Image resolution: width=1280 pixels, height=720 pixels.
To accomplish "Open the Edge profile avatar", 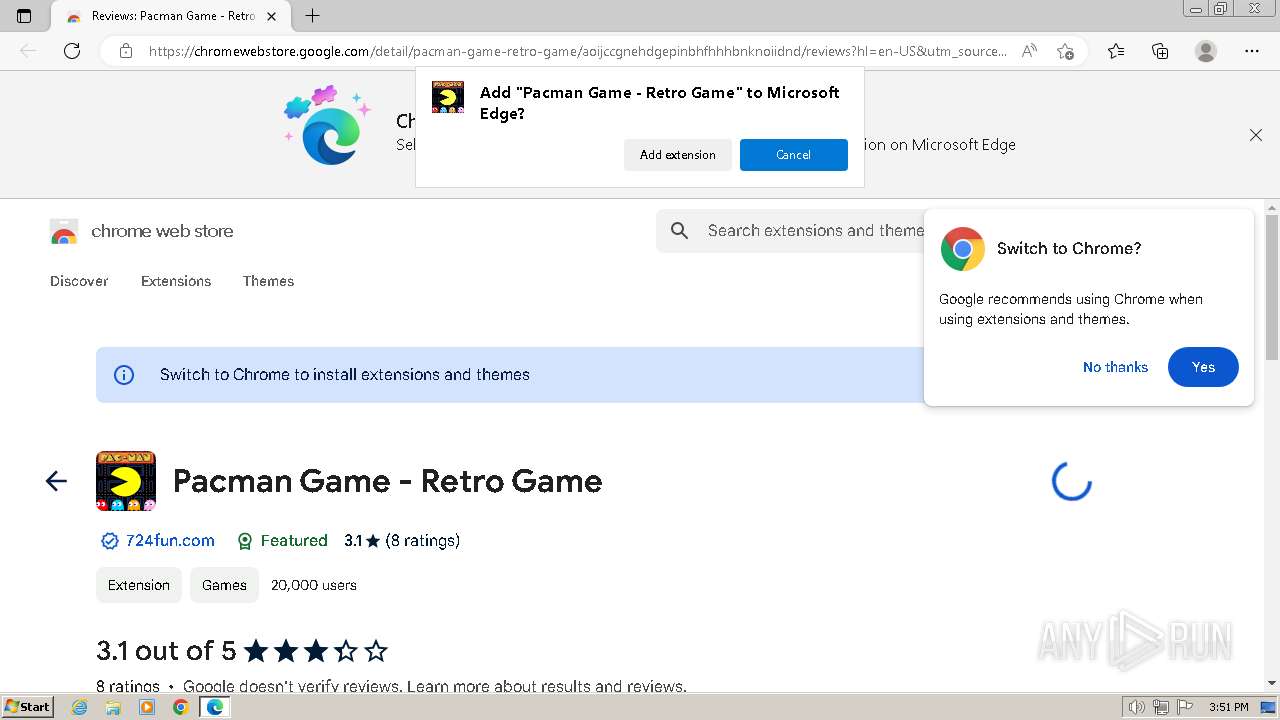I will coord(1206,51).
